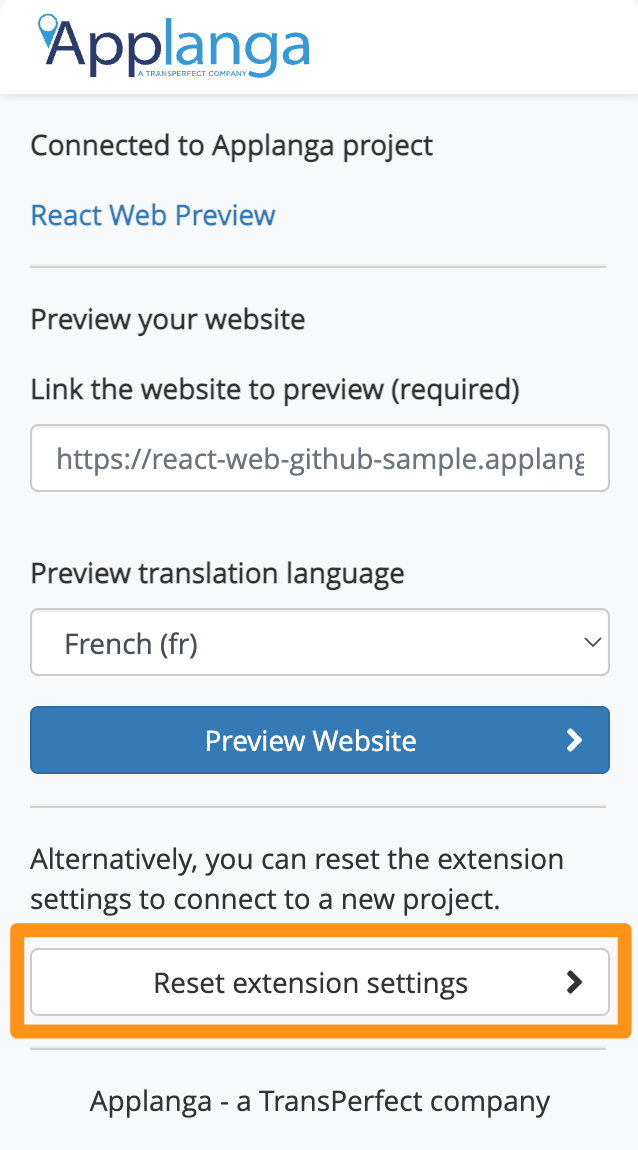
Task: Click the down arrow of the French (fr) select
Action: point(592,642)
